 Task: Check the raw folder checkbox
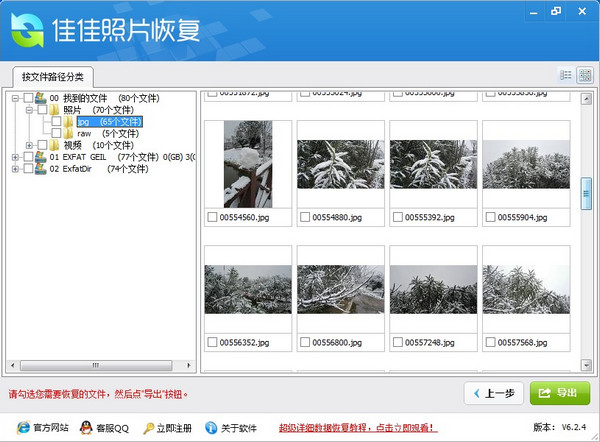coord(56,134)
